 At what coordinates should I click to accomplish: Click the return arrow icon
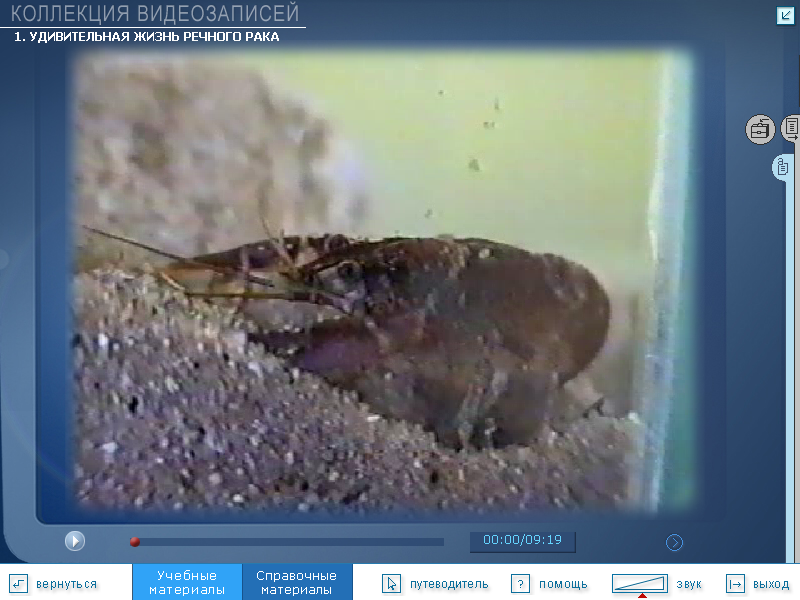(x=18, y=584)
